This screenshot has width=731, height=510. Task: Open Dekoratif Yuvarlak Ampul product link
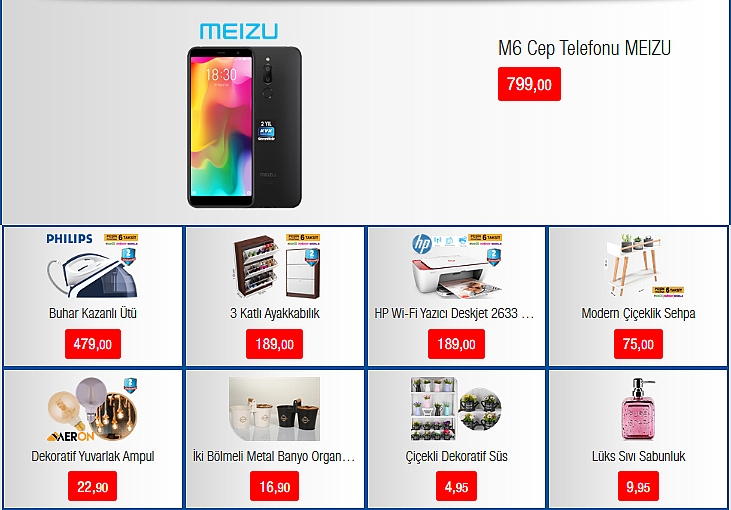coord(93,456)
